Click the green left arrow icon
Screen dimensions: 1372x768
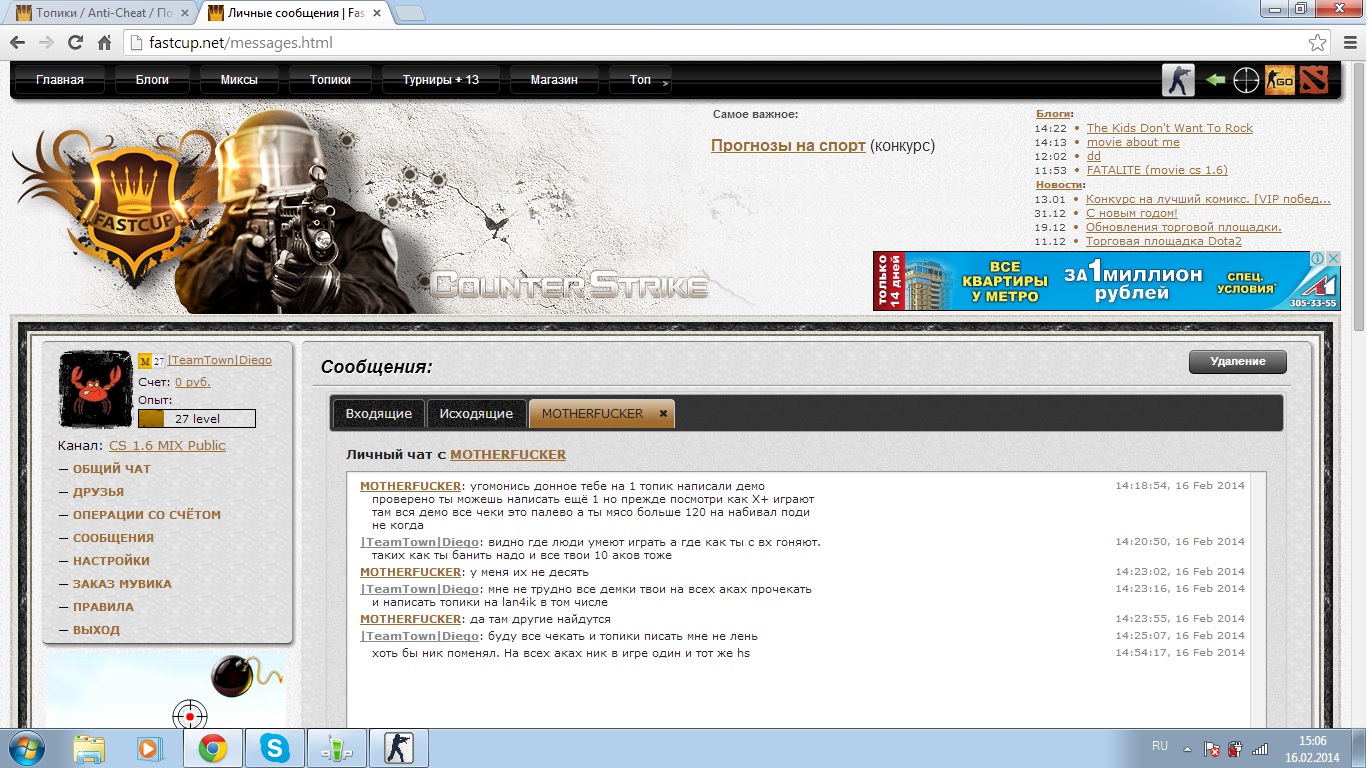[x=1215, y=80]
